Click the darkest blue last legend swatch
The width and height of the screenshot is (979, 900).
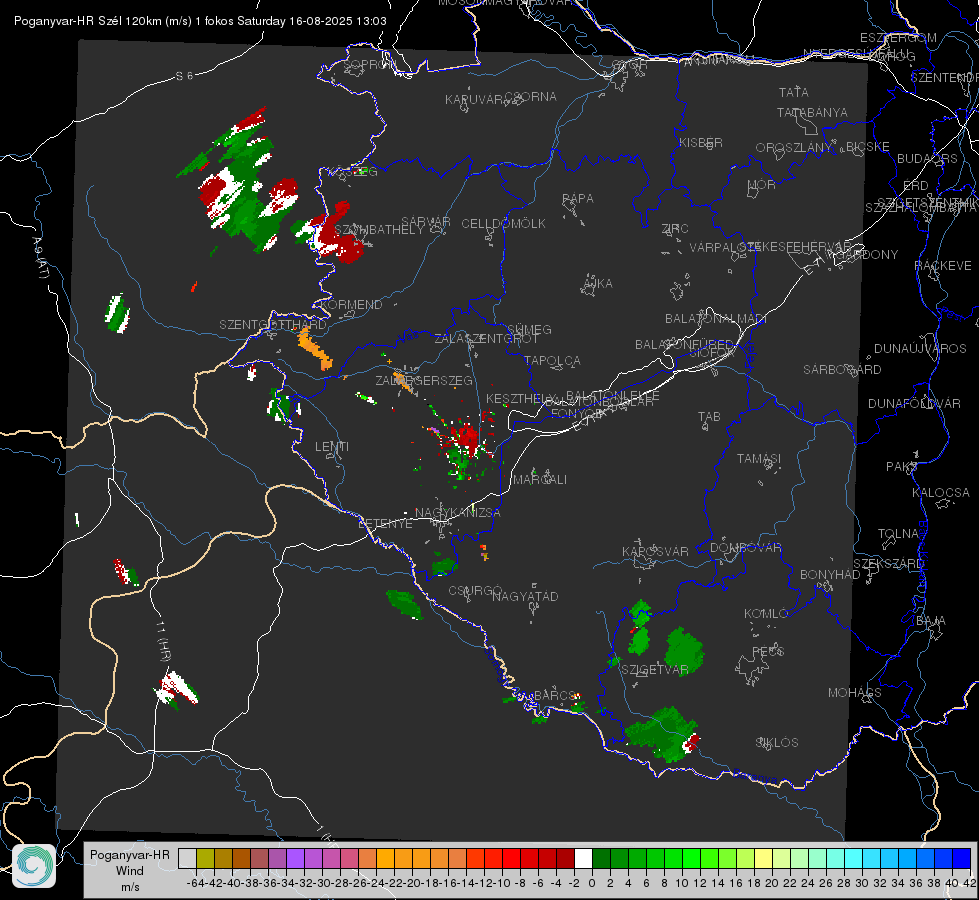(x=962, y=858)
